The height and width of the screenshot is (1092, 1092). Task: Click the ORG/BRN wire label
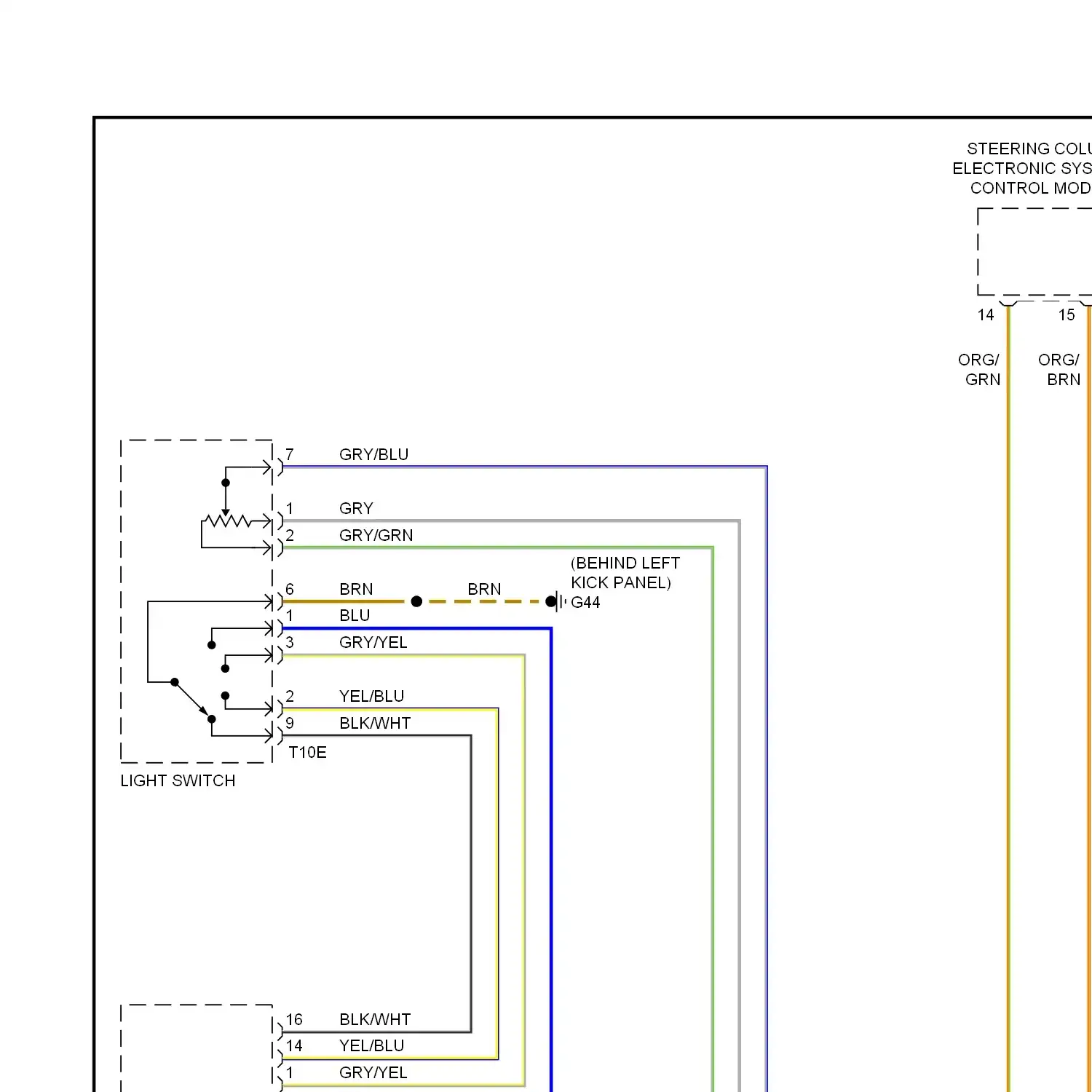1059,370
